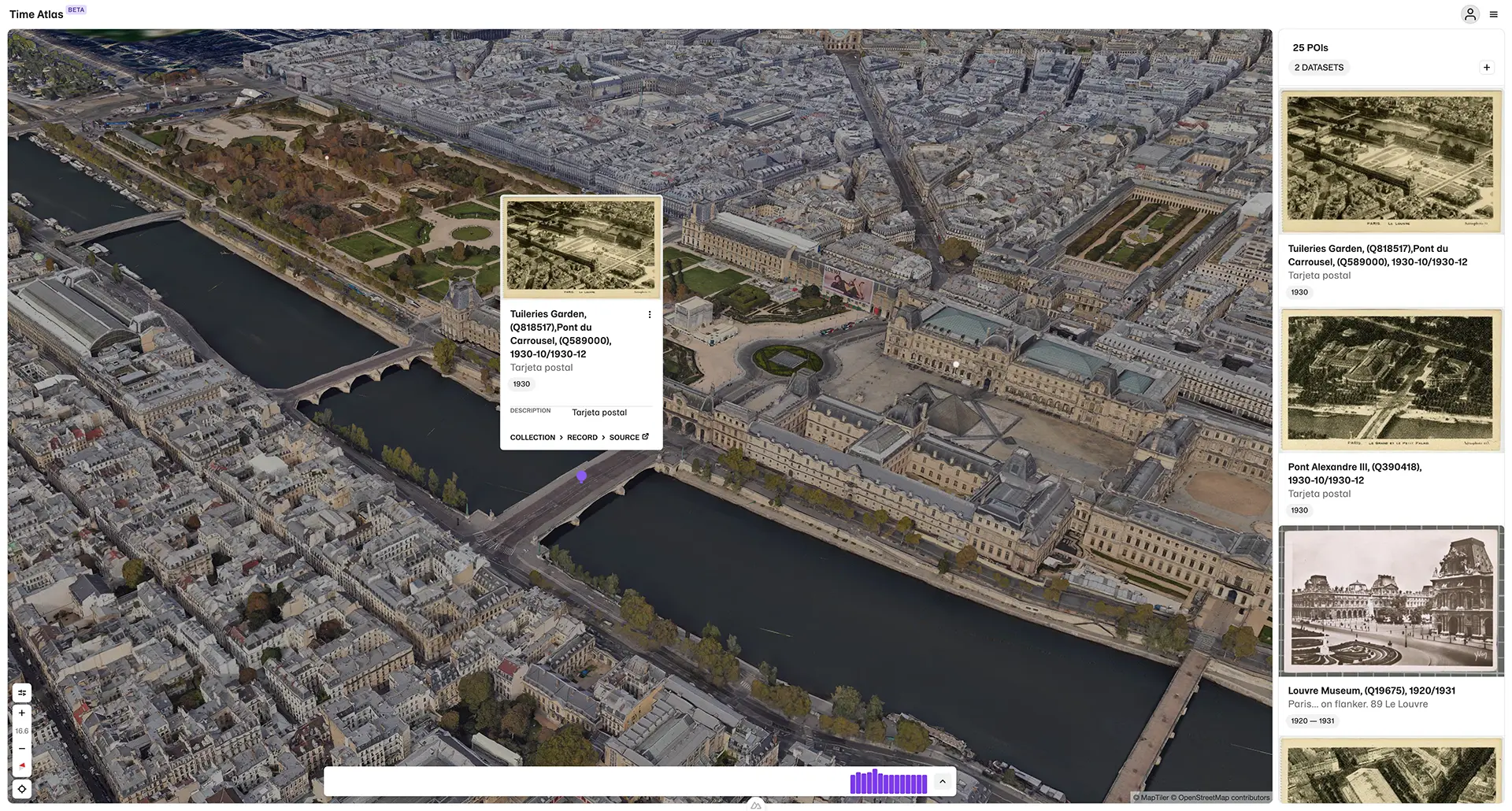Click the 1930 tag in the popup

coord(521,384)
